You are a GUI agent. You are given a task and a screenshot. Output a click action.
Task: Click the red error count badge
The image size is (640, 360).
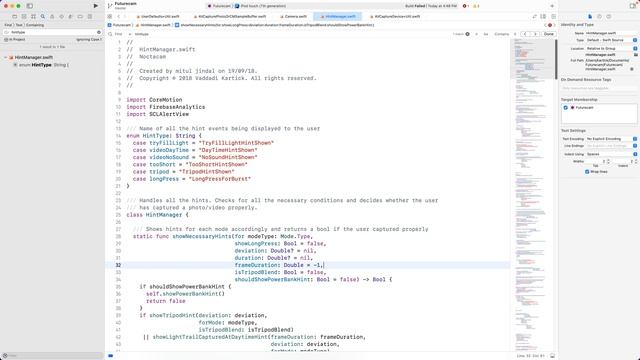coord(466,6)
